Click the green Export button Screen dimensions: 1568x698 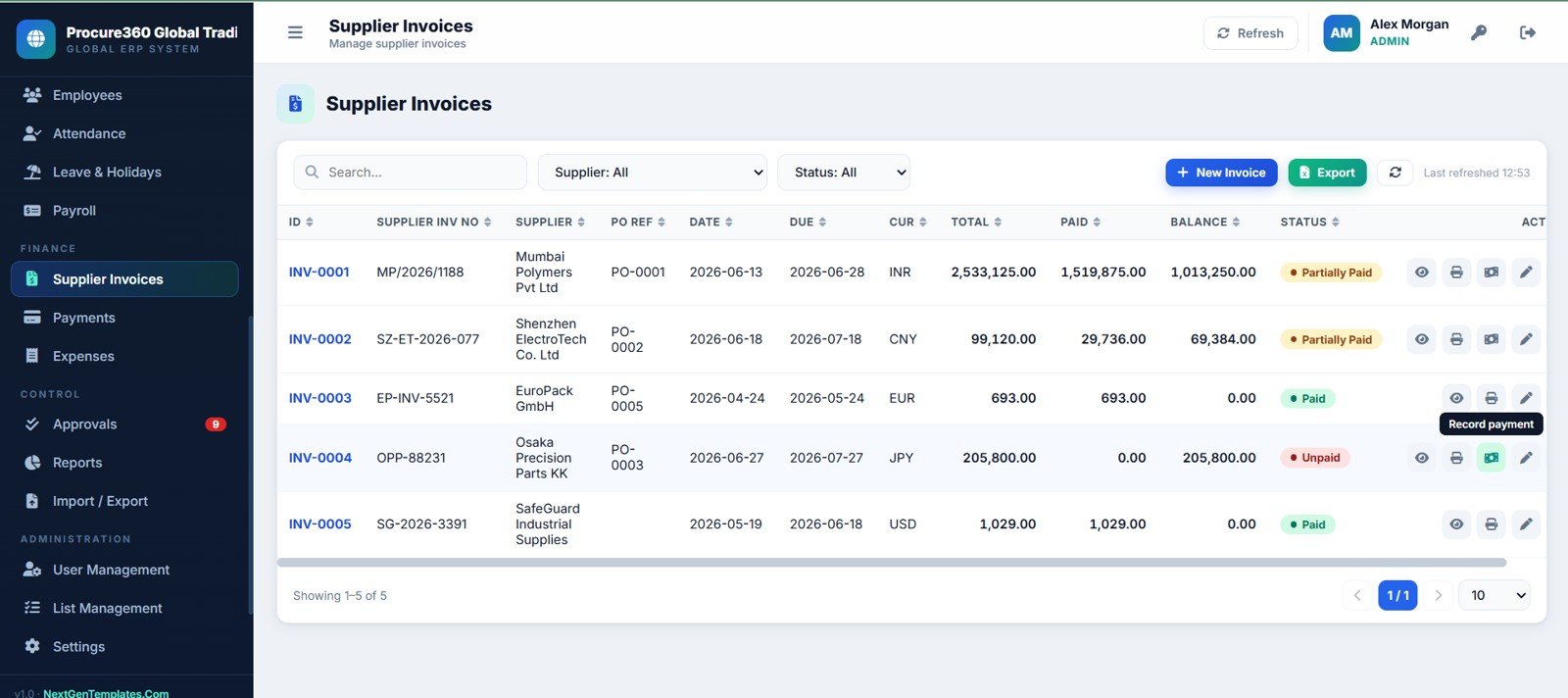1327,173
